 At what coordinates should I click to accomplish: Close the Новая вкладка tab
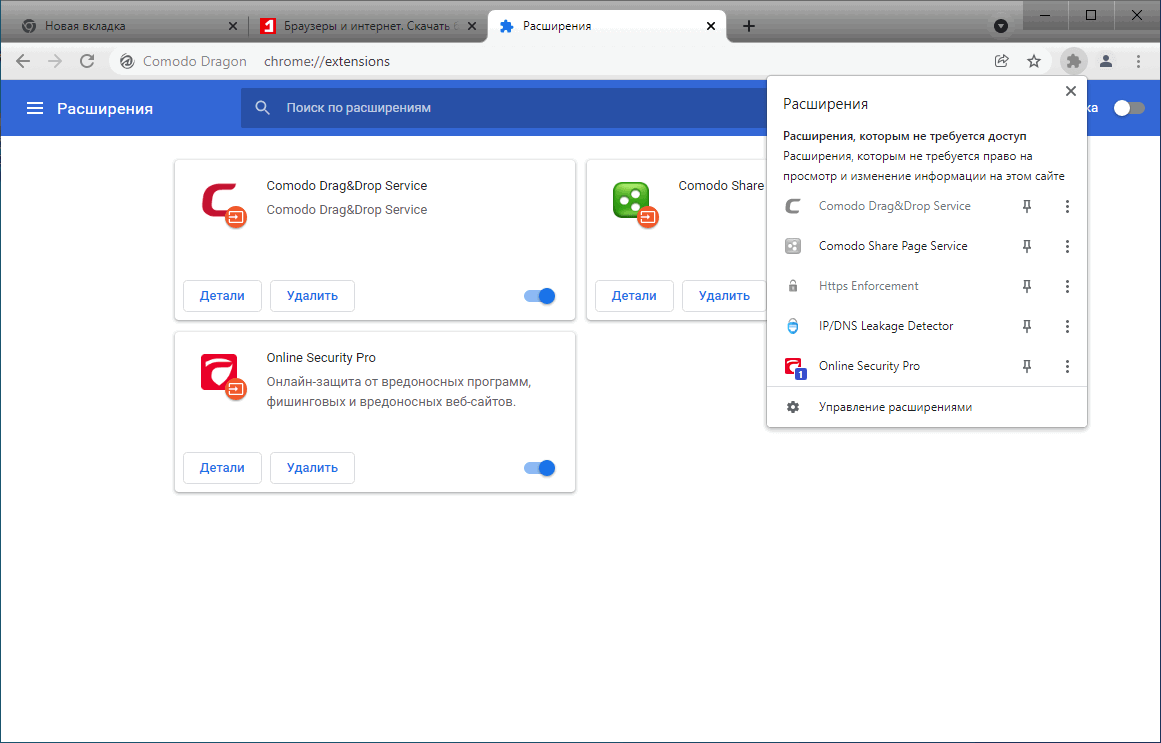point(232,26)
